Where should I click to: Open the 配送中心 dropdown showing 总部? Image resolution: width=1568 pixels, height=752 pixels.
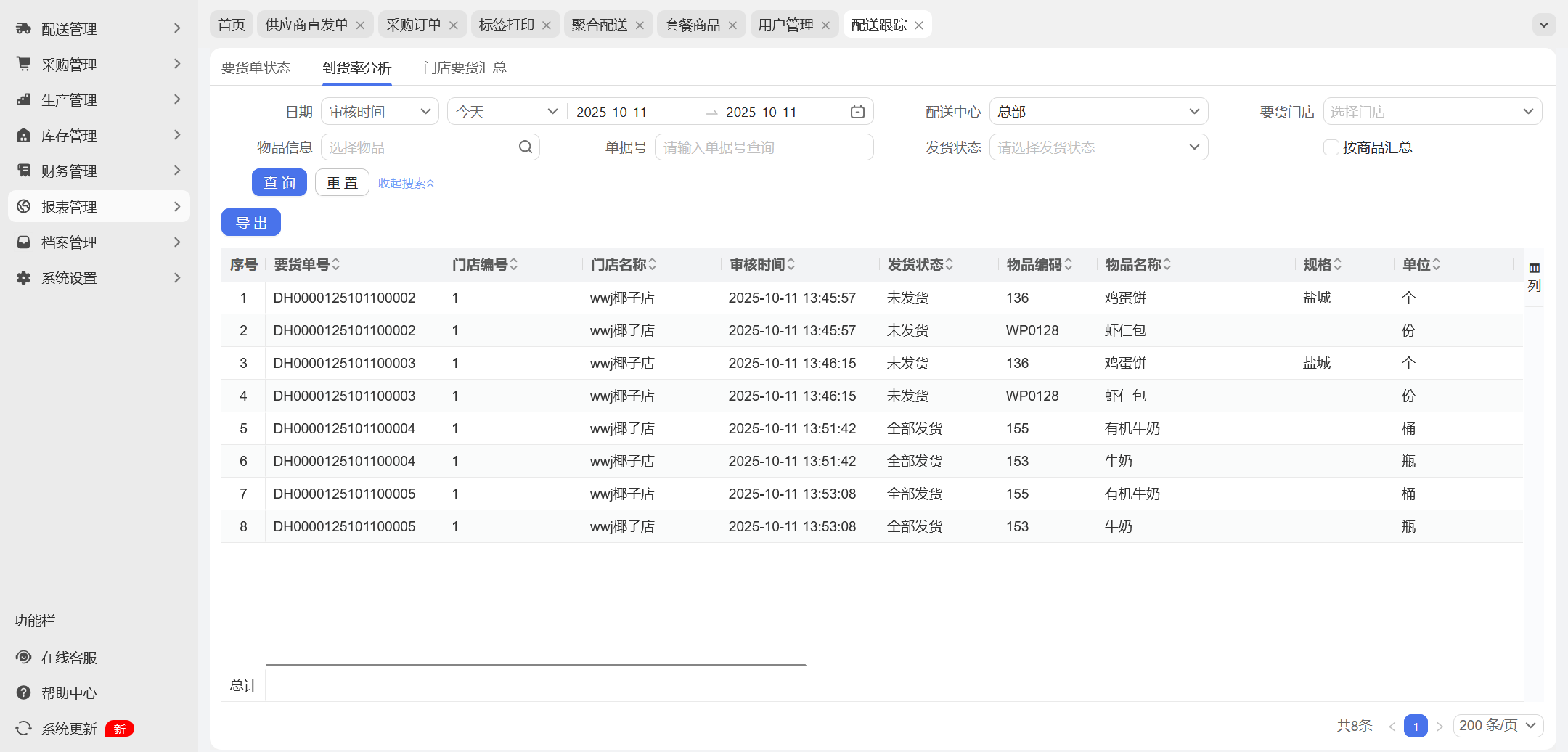pyautogui.click(x=1098, y=112)
